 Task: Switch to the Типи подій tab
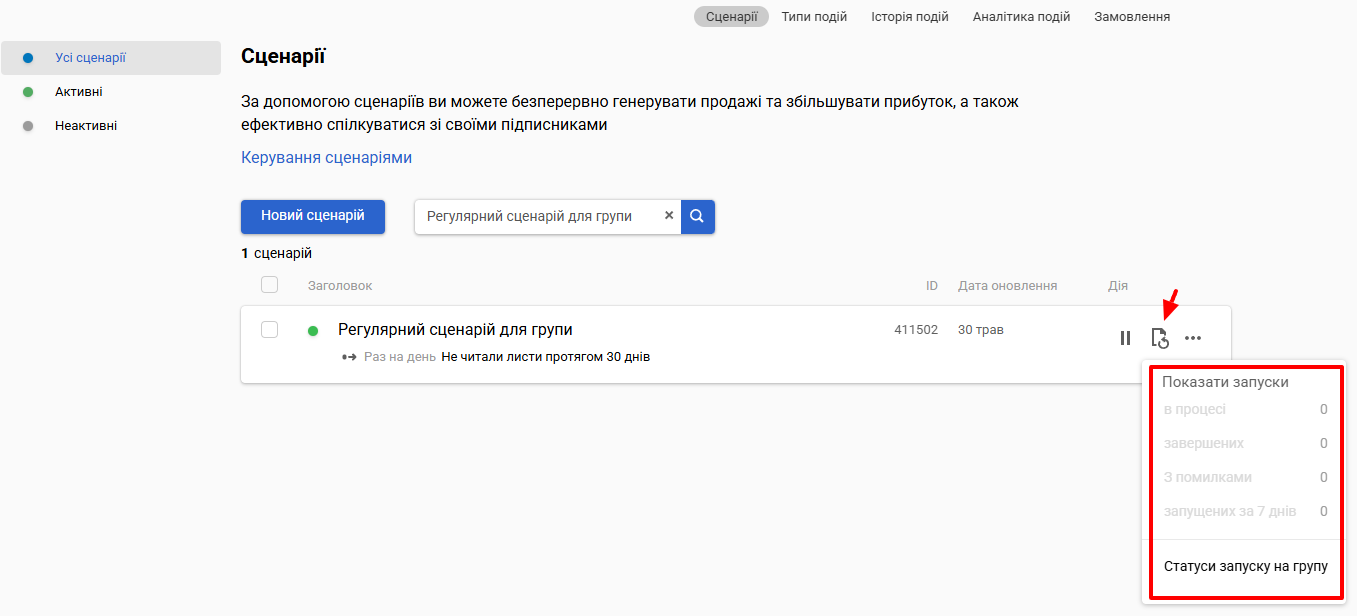click(814, 17)
